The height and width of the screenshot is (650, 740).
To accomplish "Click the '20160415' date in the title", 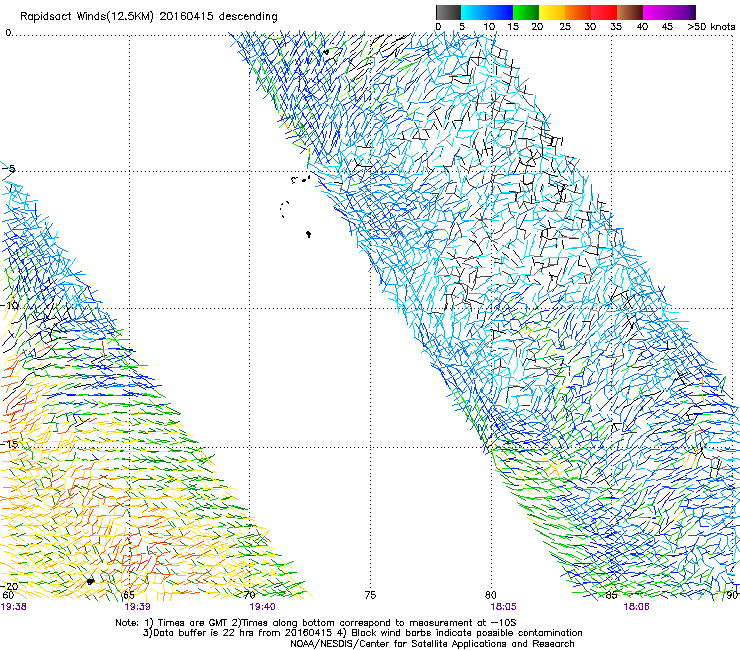I will click(x=186, y=16).
